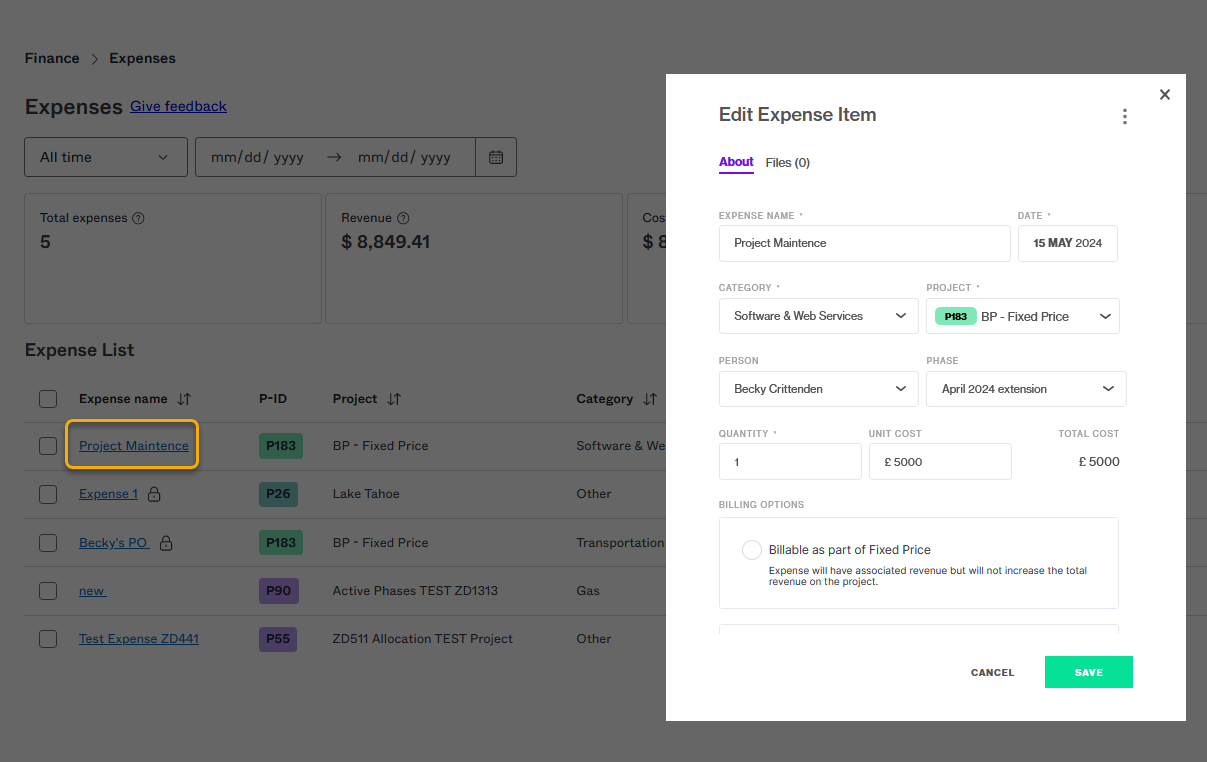The width and height of the screenshot is (1207, 762).
Task: Click the P90 project ID badge
Action: pyautogui.click(x=278, y=591)
